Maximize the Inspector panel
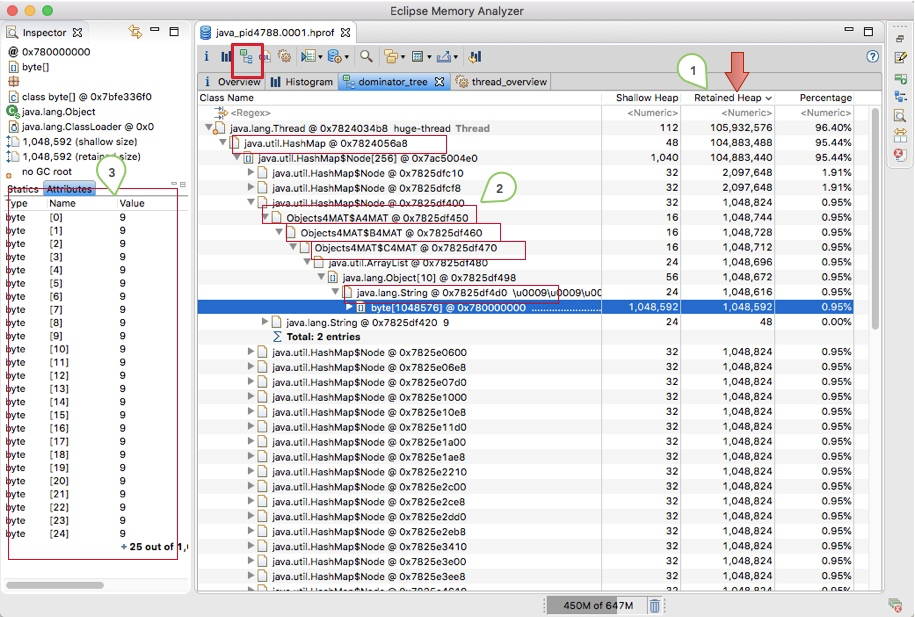The image size is (915, 617). point(174,32)
